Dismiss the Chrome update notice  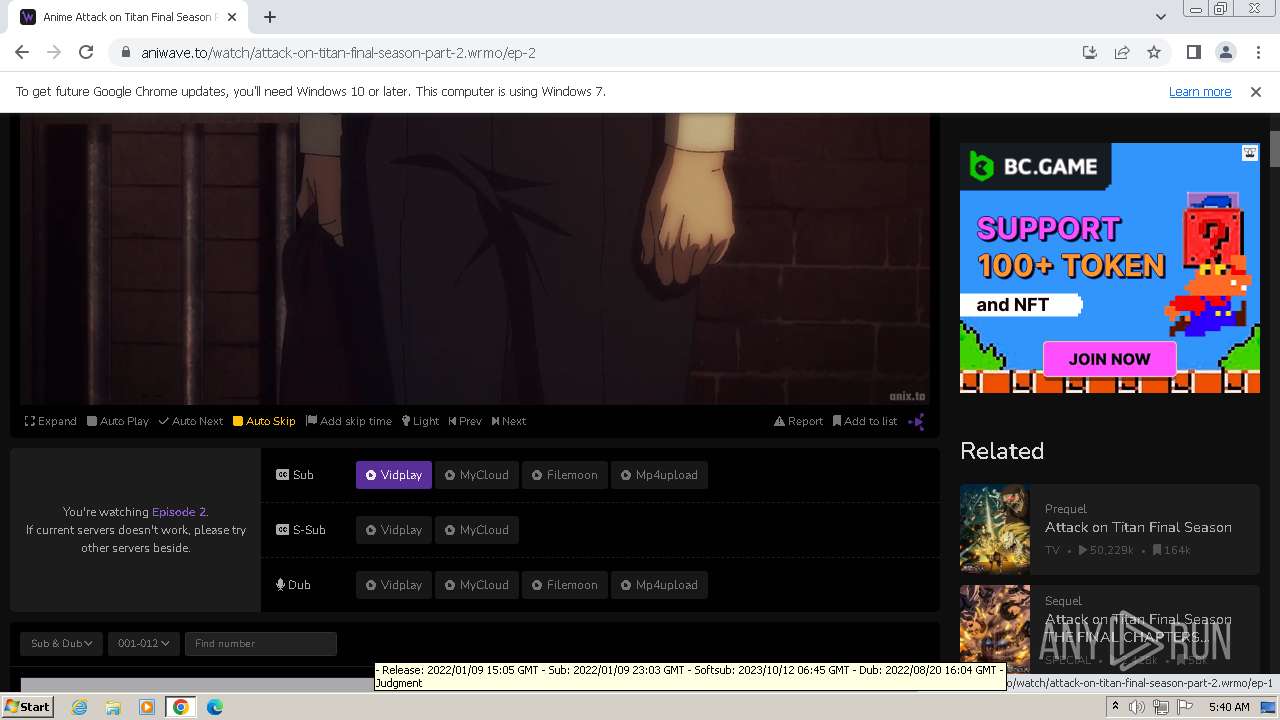pyautogui.click(x=1256, y=92)
